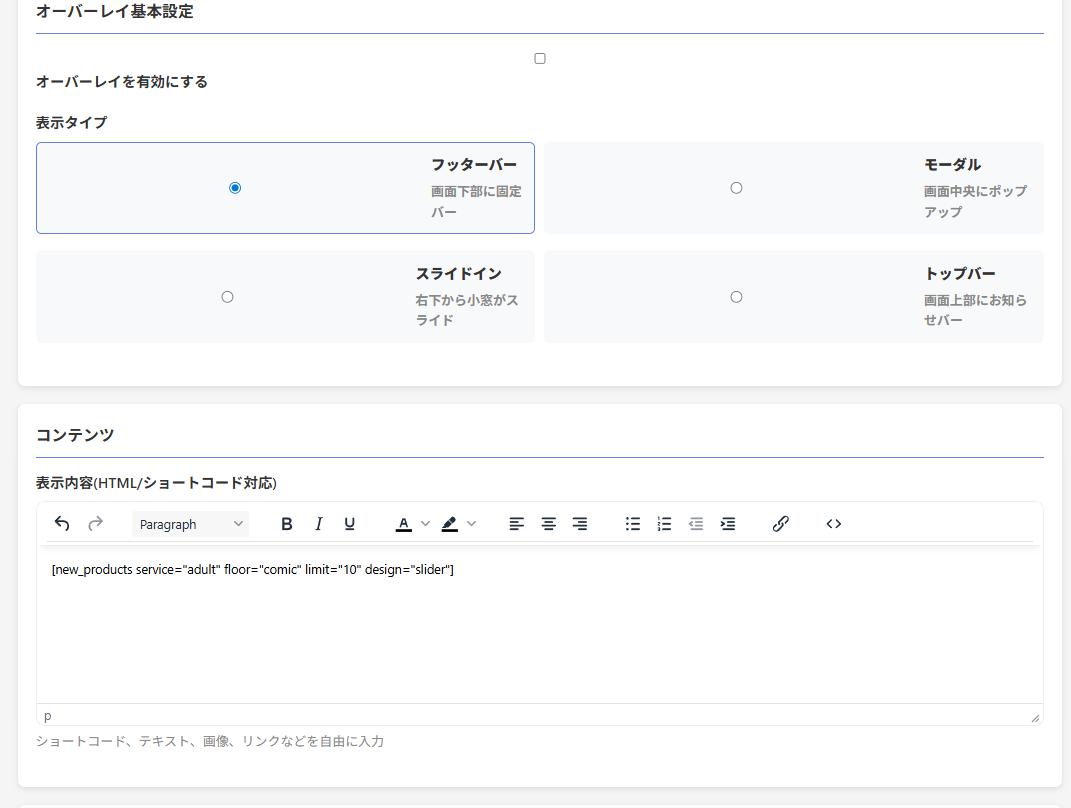Select the トップバー radio option

(x=736, y=297)
